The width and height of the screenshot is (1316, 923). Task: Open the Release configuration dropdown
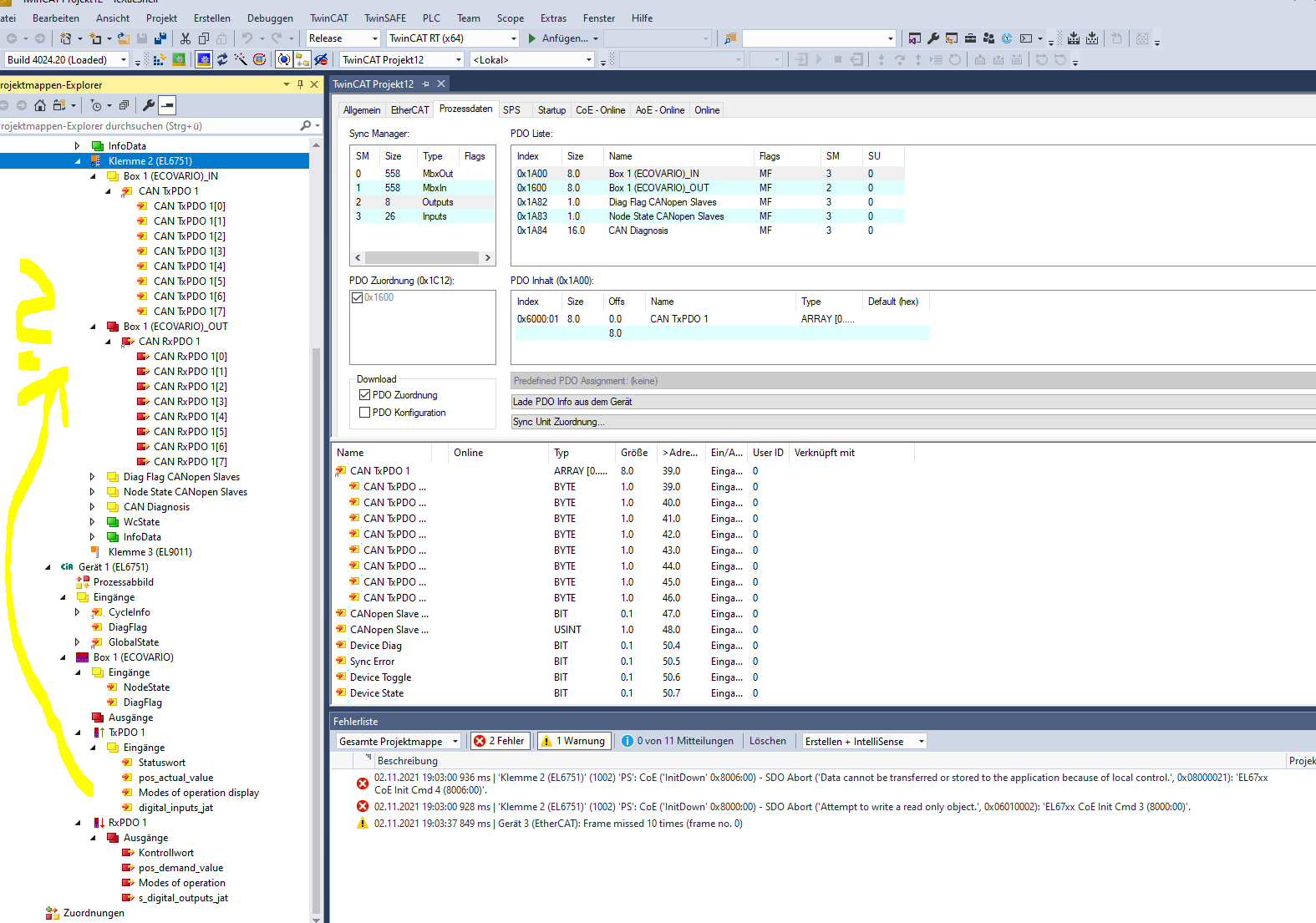tap(373, 38)
